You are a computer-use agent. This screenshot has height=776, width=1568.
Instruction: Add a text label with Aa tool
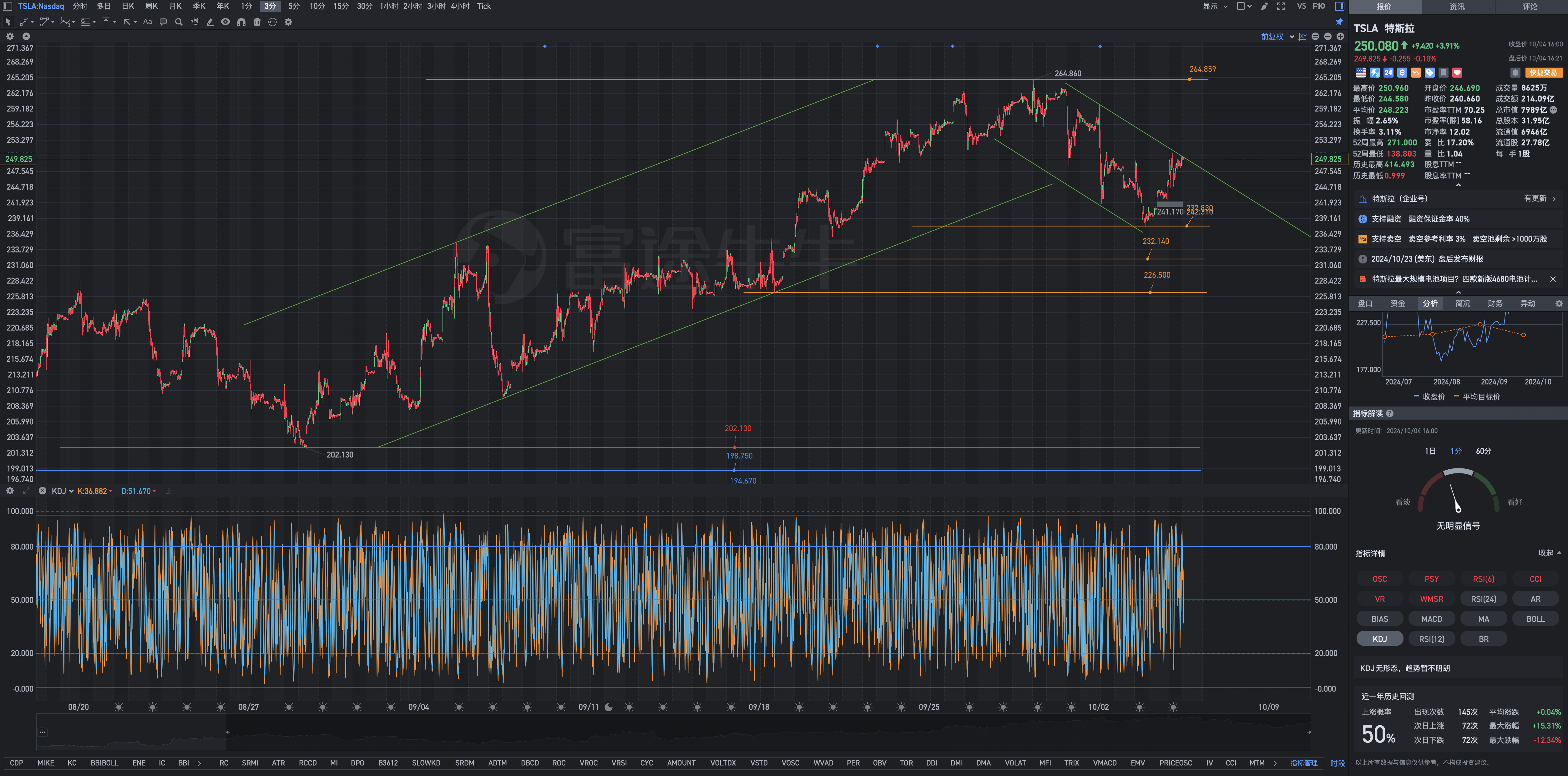coord(147,22)
